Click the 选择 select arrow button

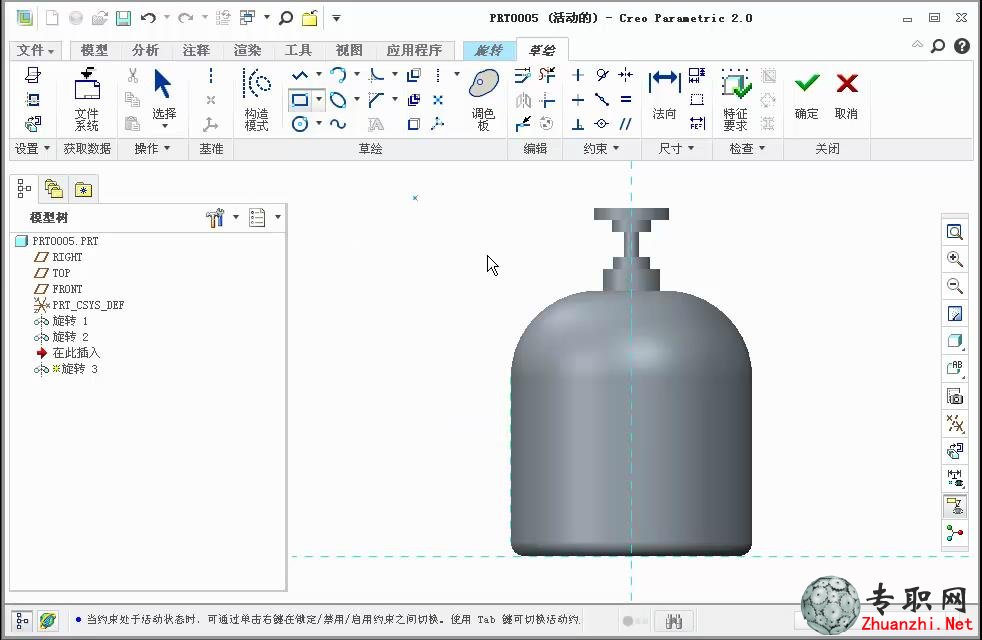(x=163, y=98)
